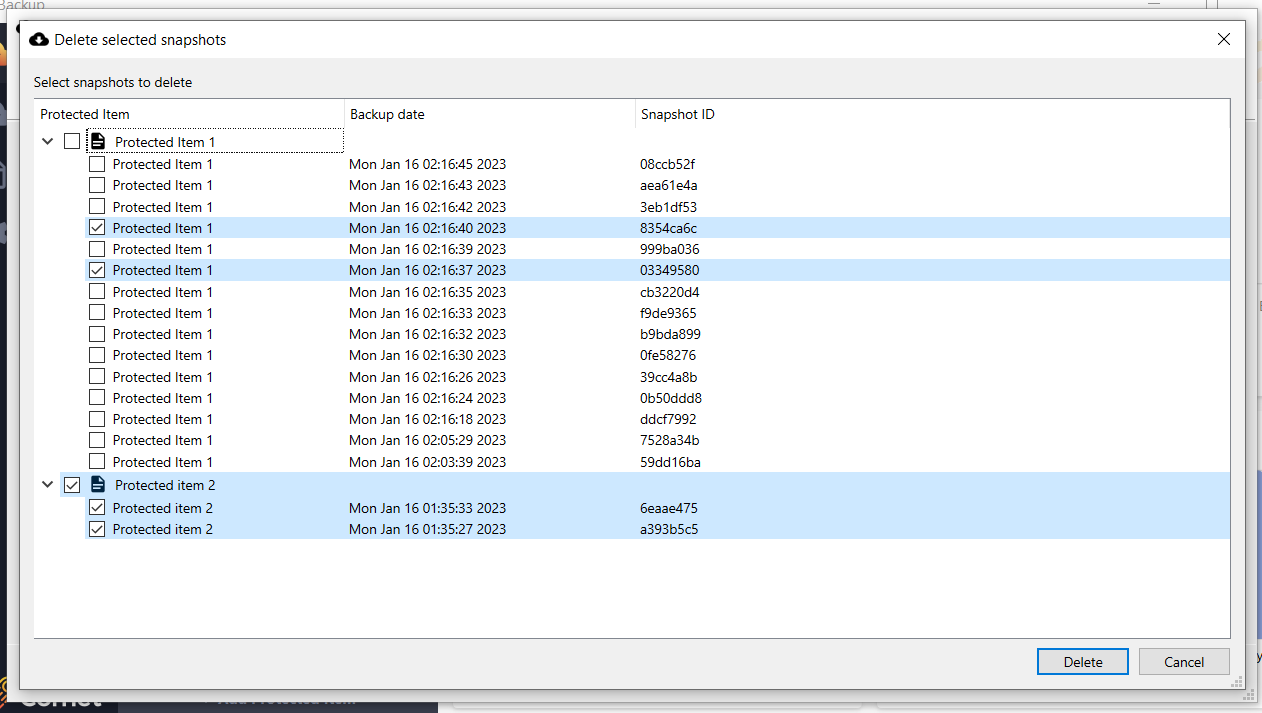Select the snapshot dated Mon Jan 16 02:05:29
Screen dimensions: 1262x713
point(427,440)
